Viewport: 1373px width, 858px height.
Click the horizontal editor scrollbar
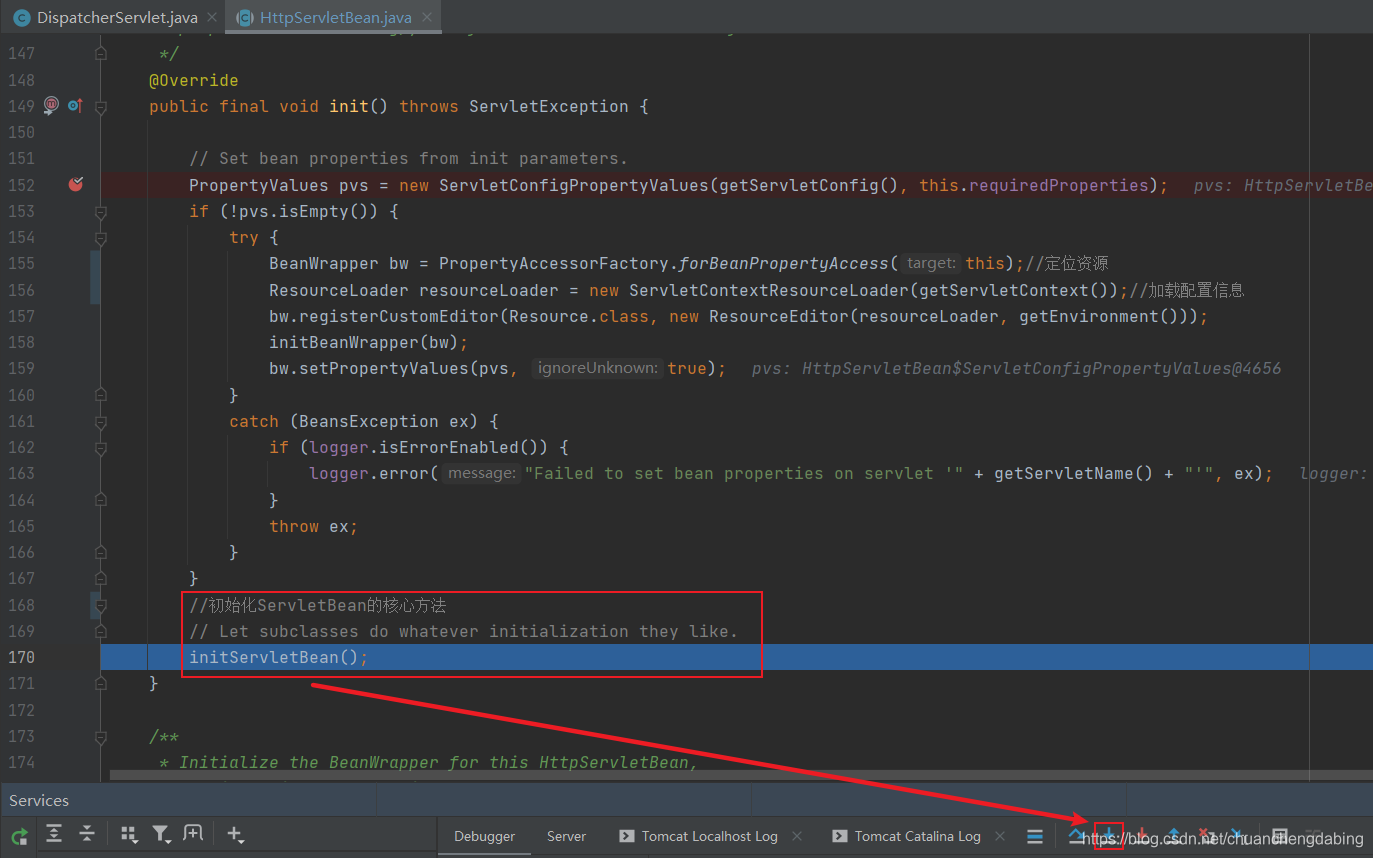point(740,775)
